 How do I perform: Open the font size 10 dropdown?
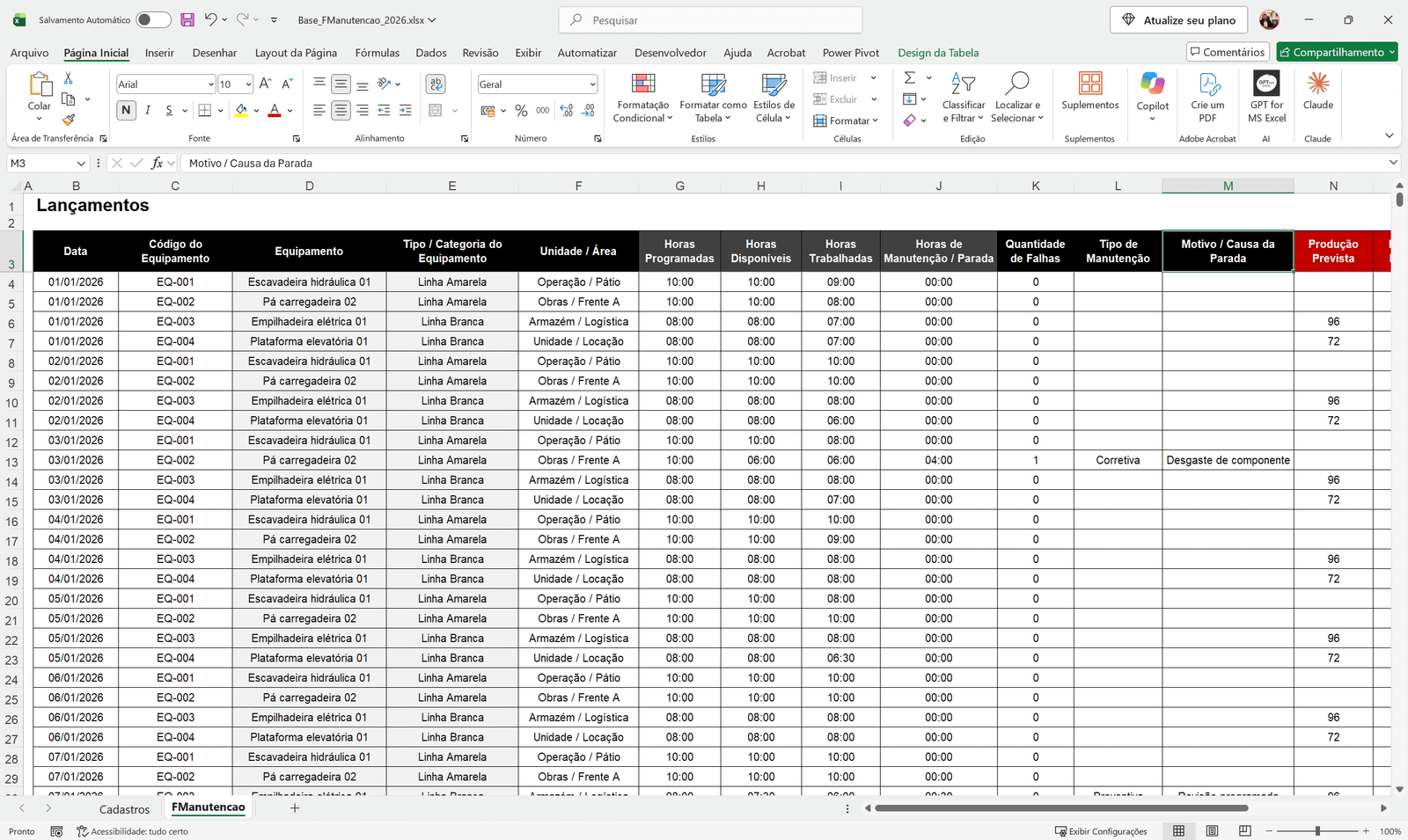click(x=249, y=84)
